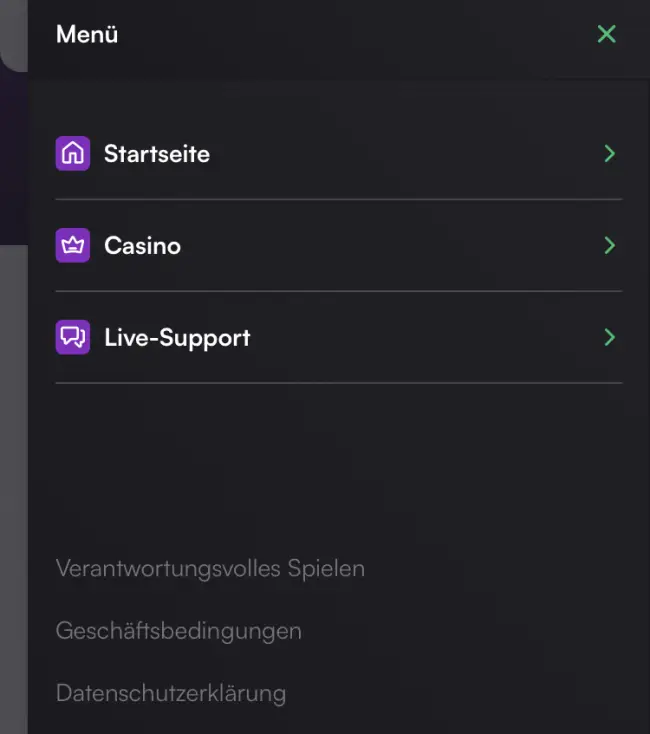The image size is (650, 734).
Task: Select the Startseite menu entry text
Action: [157, 154]
